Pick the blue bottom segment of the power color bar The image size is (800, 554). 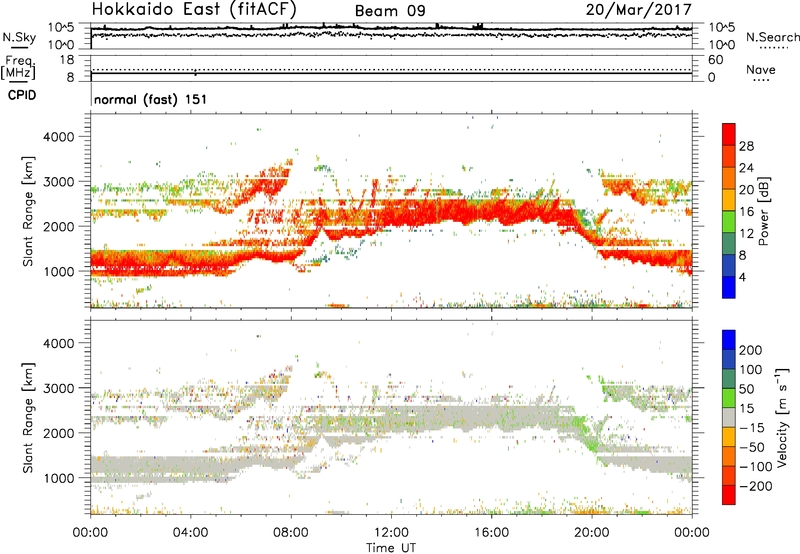[729, 287]
